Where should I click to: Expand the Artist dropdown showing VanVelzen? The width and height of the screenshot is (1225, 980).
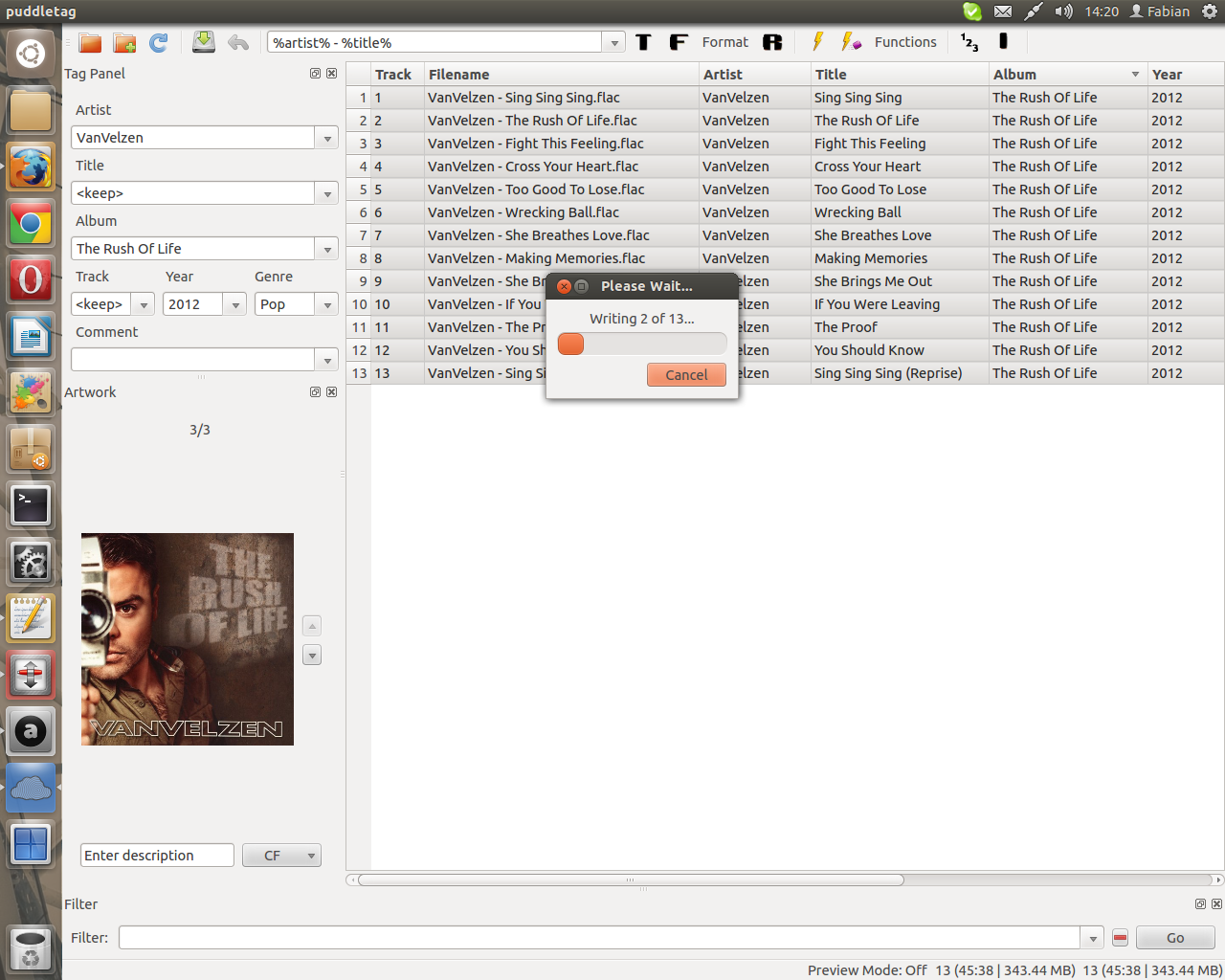327,138
